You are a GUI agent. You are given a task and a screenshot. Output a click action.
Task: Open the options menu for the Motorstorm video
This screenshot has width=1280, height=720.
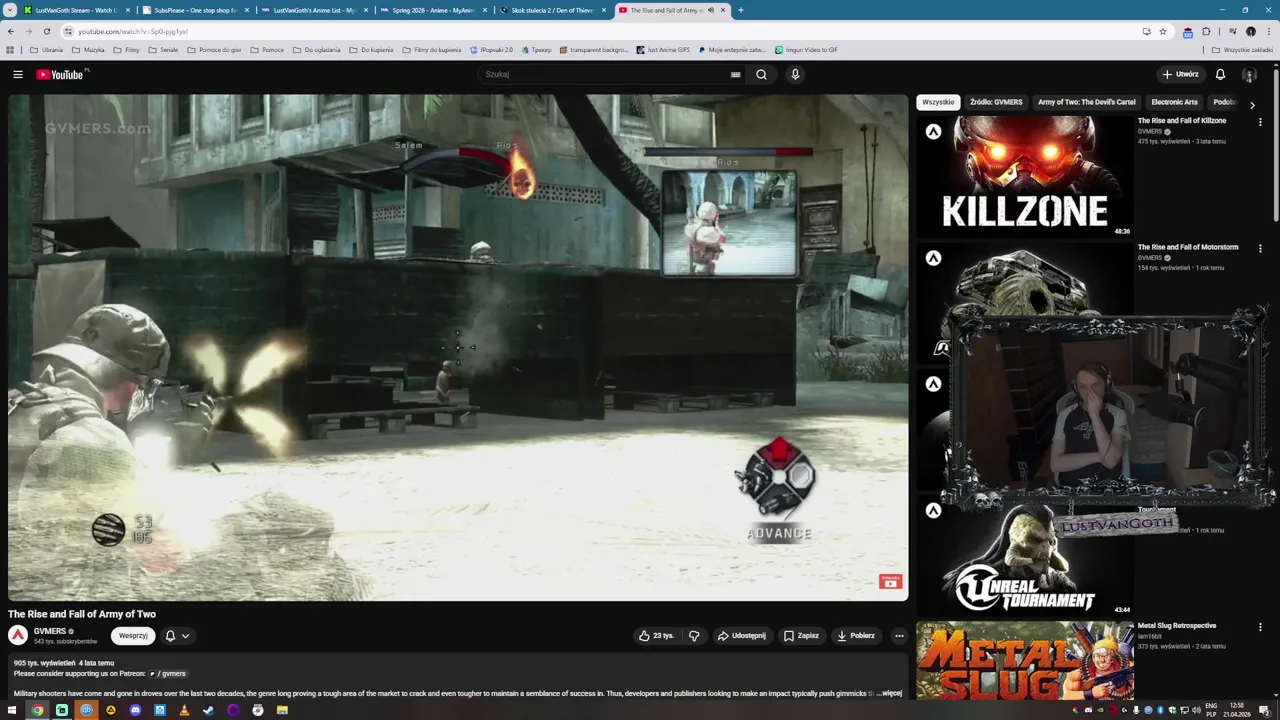[1260, 248]
